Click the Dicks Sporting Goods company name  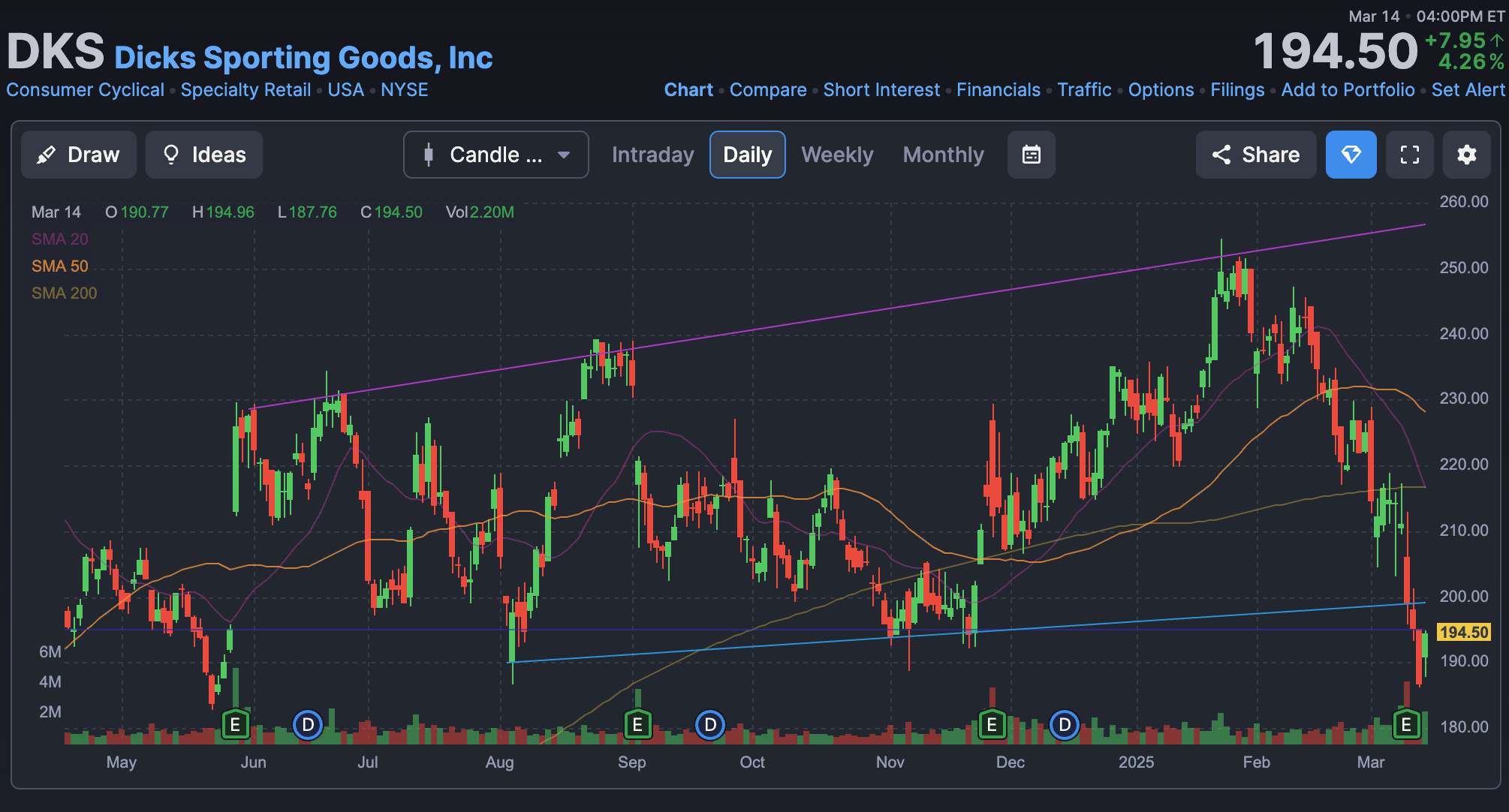(303, 58)
